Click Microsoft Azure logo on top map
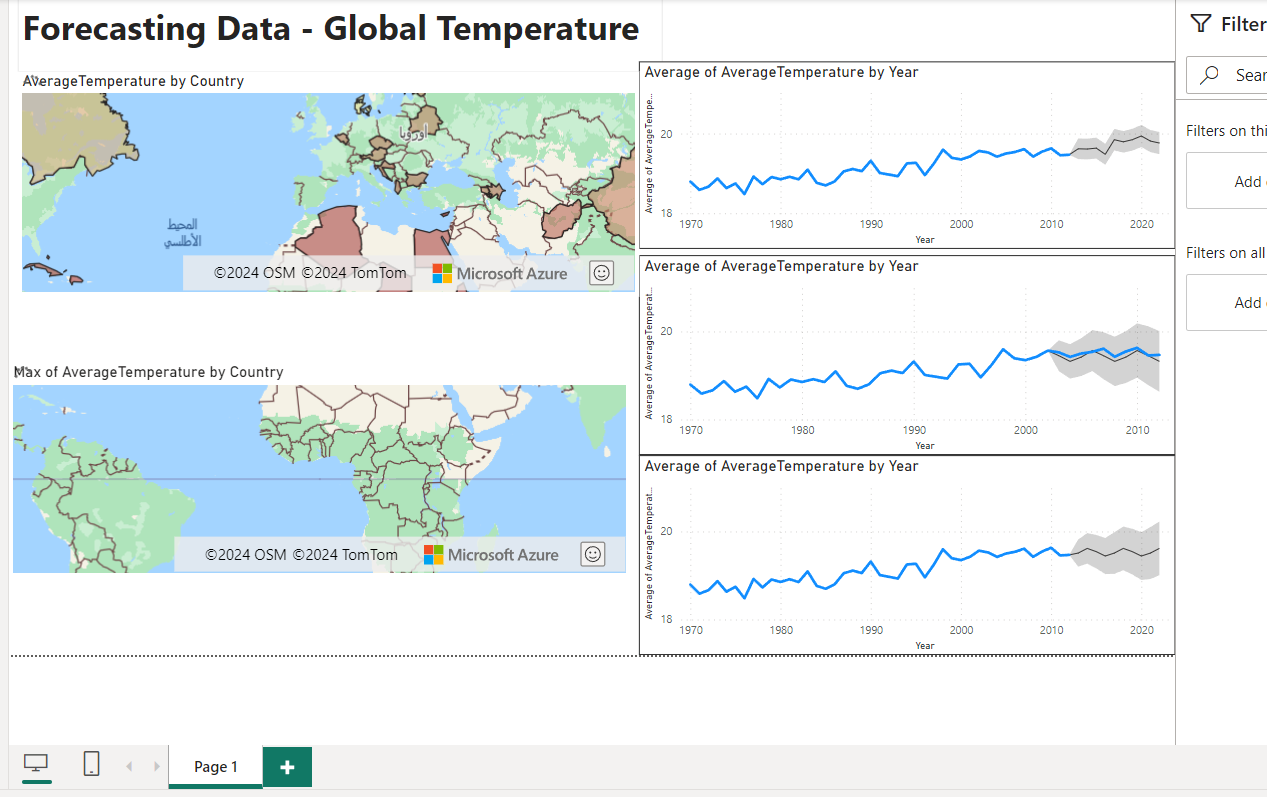Viewport: 1267px width, 797px height. point(499,273)
